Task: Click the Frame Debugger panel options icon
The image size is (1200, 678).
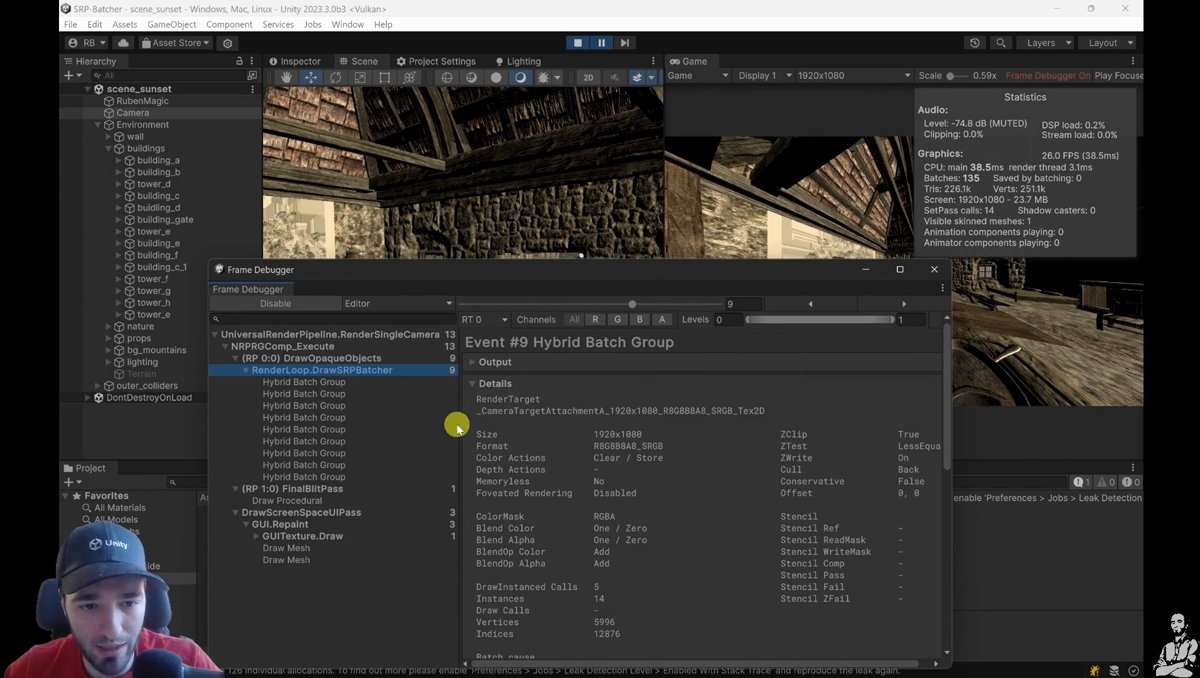Action: (941, 288)
